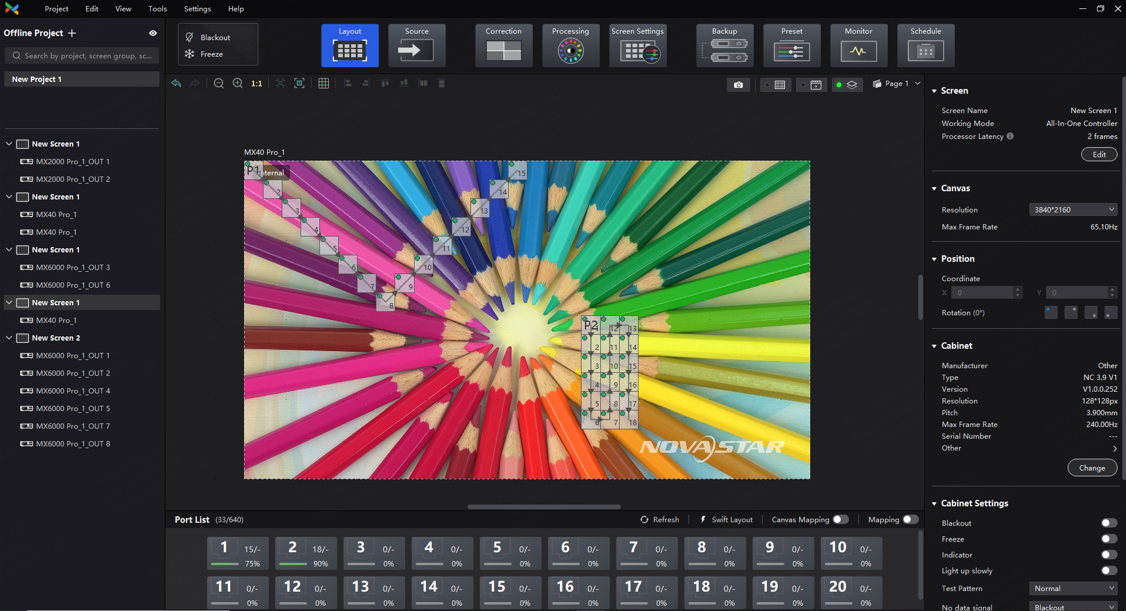The image size is (1126, 611).
Task: Turn on the Indicator switch
Action: (x=1109, y=554)
